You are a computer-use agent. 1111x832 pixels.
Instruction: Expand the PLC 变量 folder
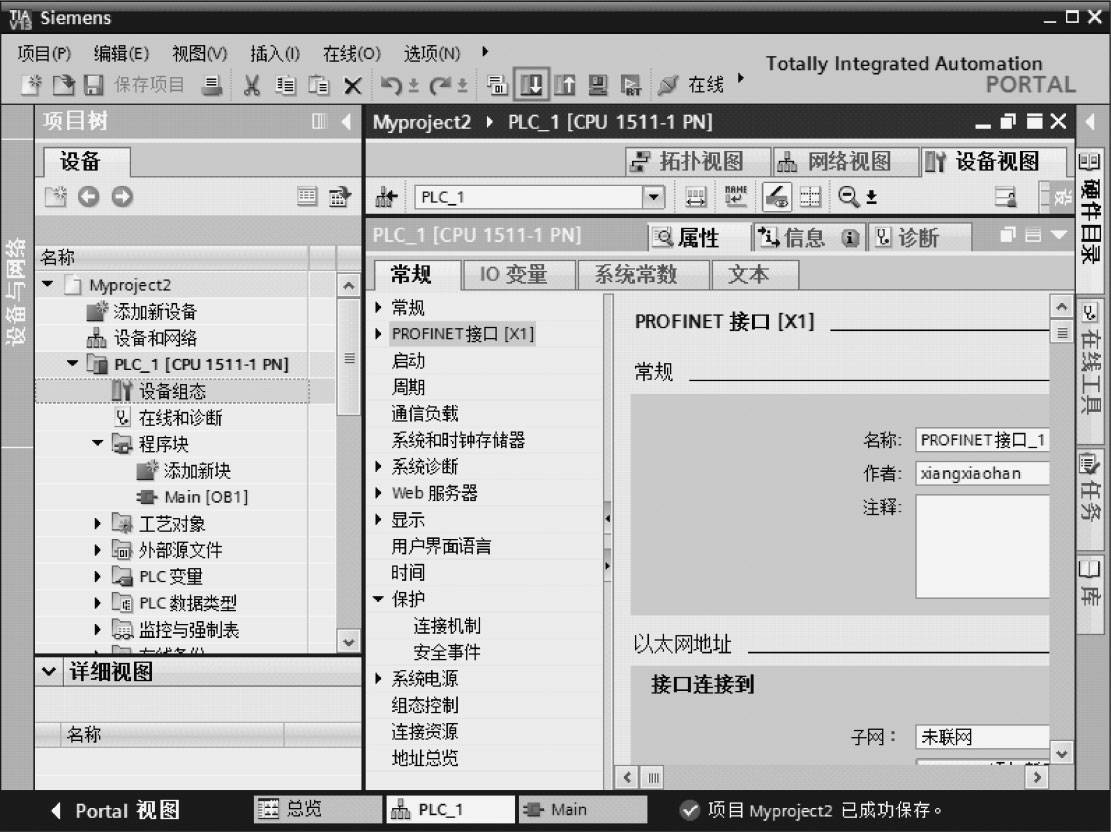[98, 576]
